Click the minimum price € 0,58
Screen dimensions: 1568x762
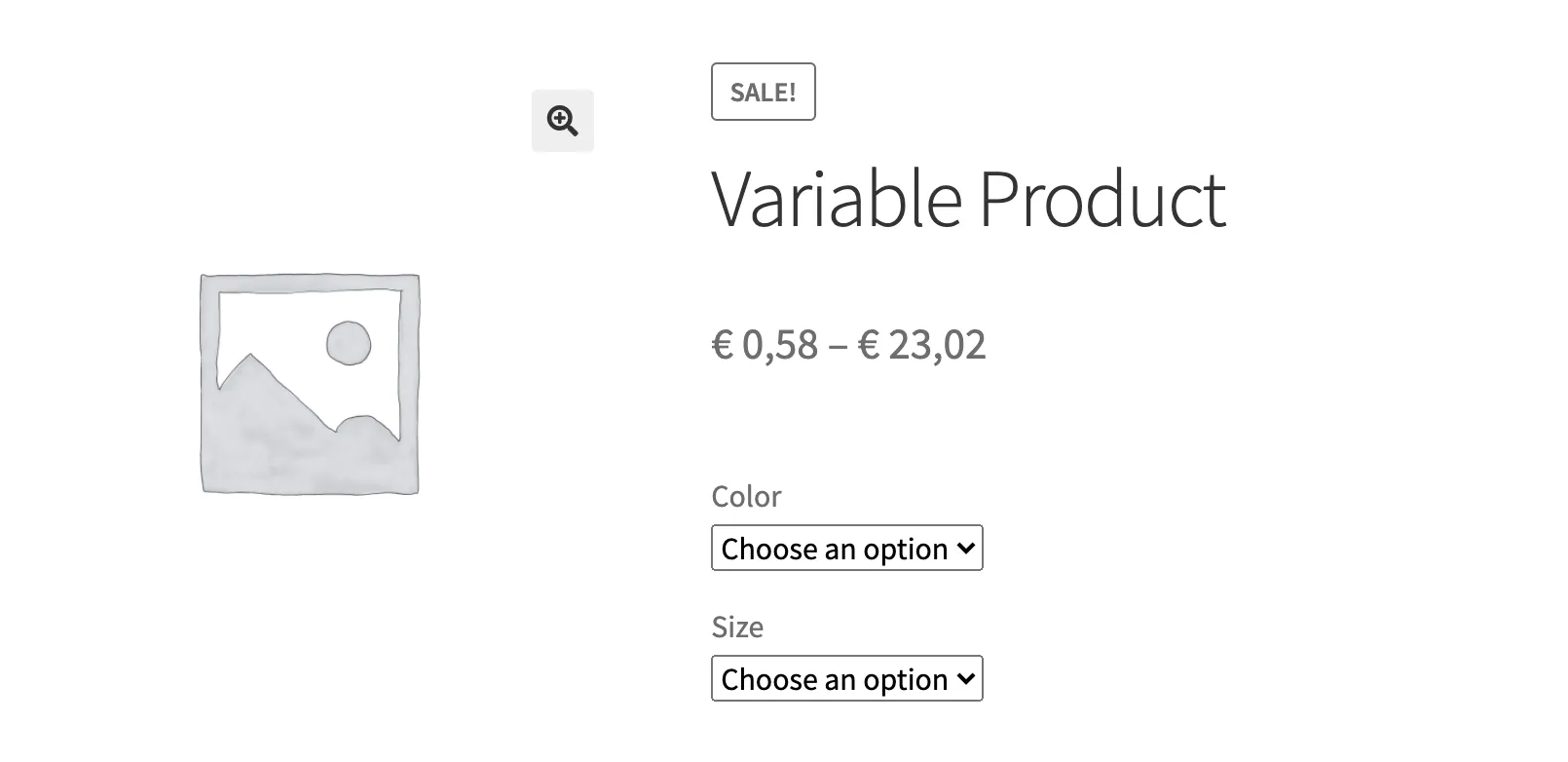click(x=765, y=345)
